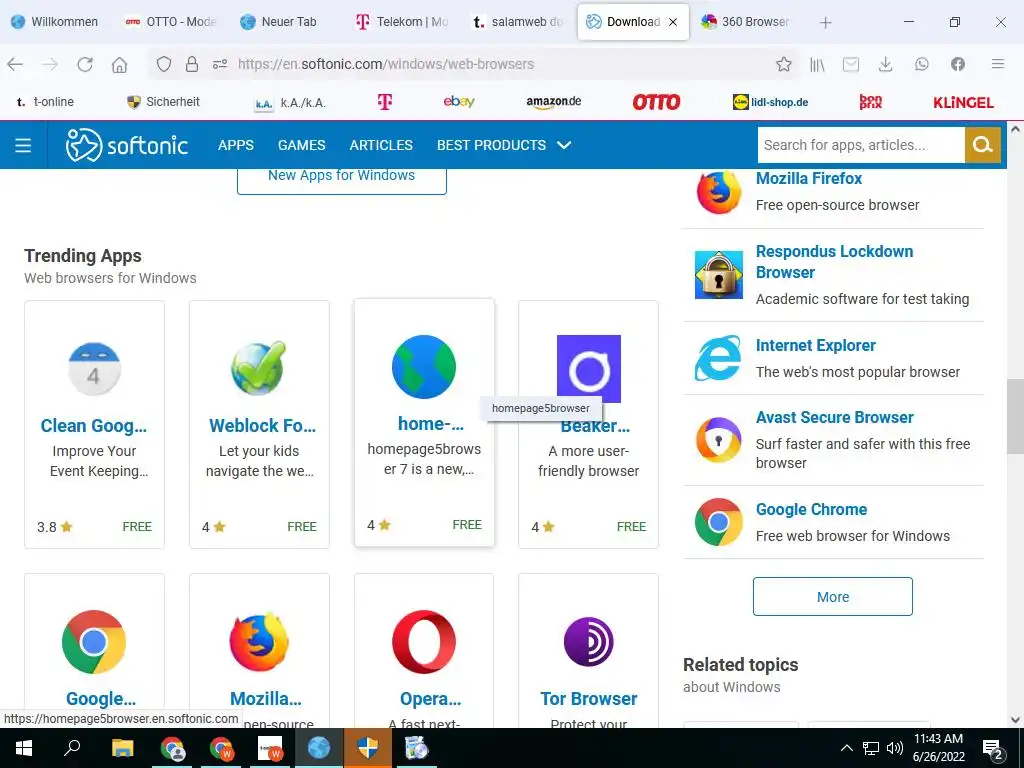Click the Beaker browser purple icon
Screen dimensions: 1024x768
pos(588,369)
